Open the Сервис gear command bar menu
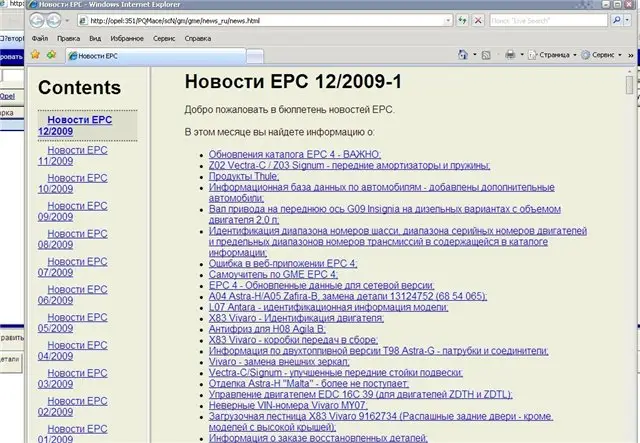 coord(601,55)
